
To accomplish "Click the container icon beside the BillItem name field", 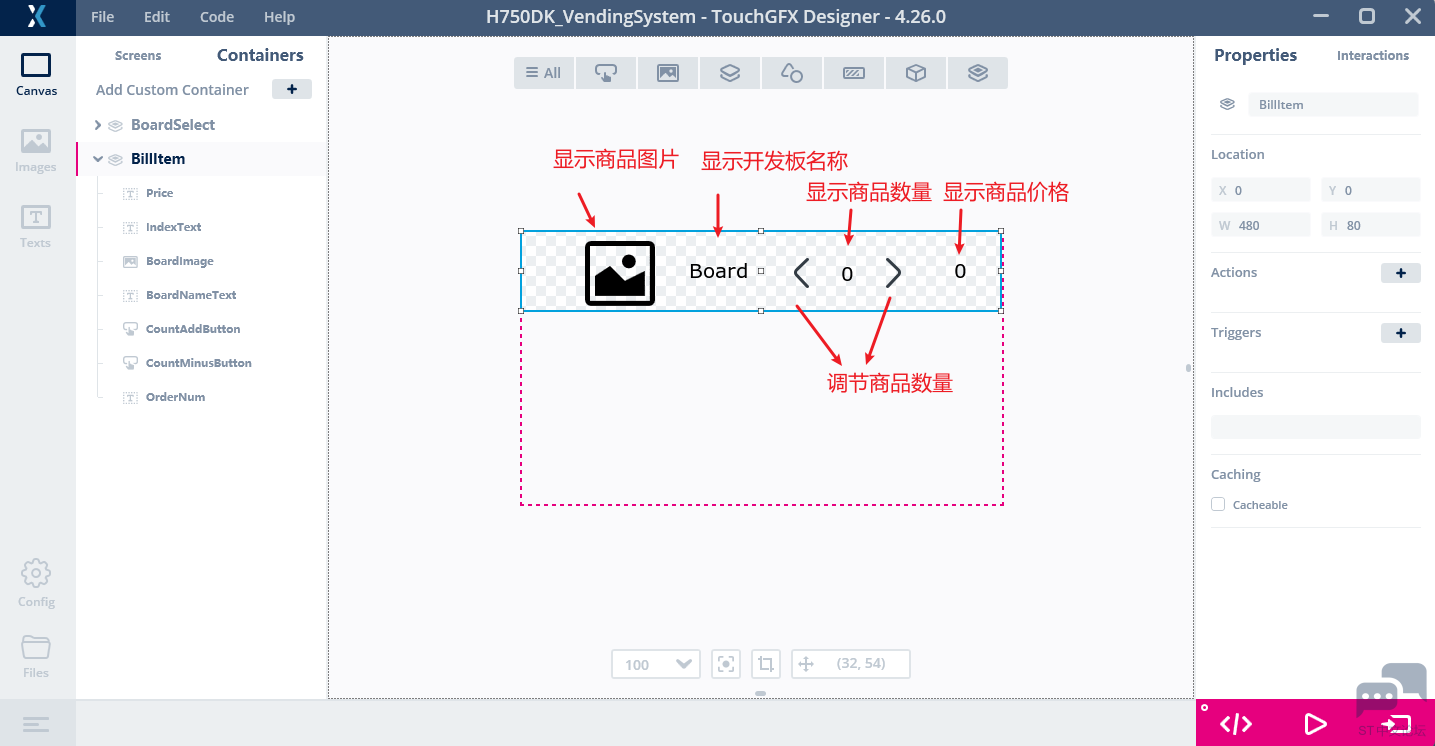I will 1227,104.
